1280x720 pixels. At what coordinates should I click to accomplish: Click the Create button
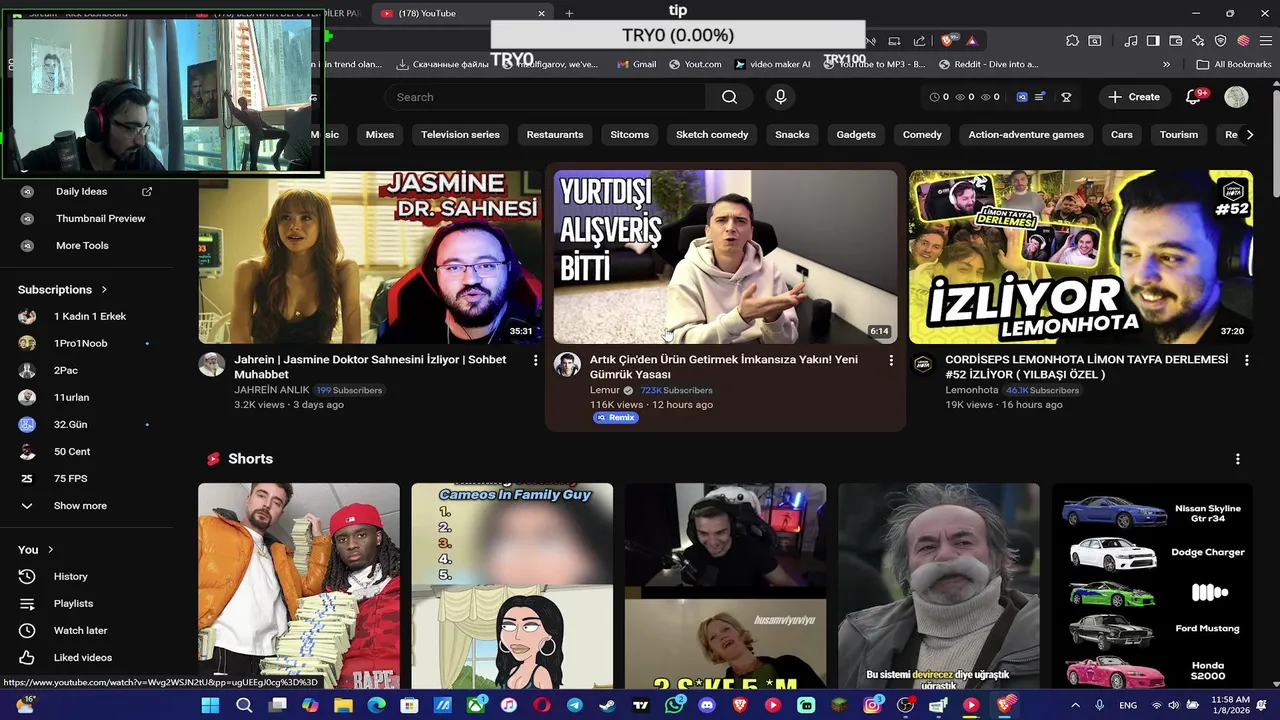pos(1134,97)
